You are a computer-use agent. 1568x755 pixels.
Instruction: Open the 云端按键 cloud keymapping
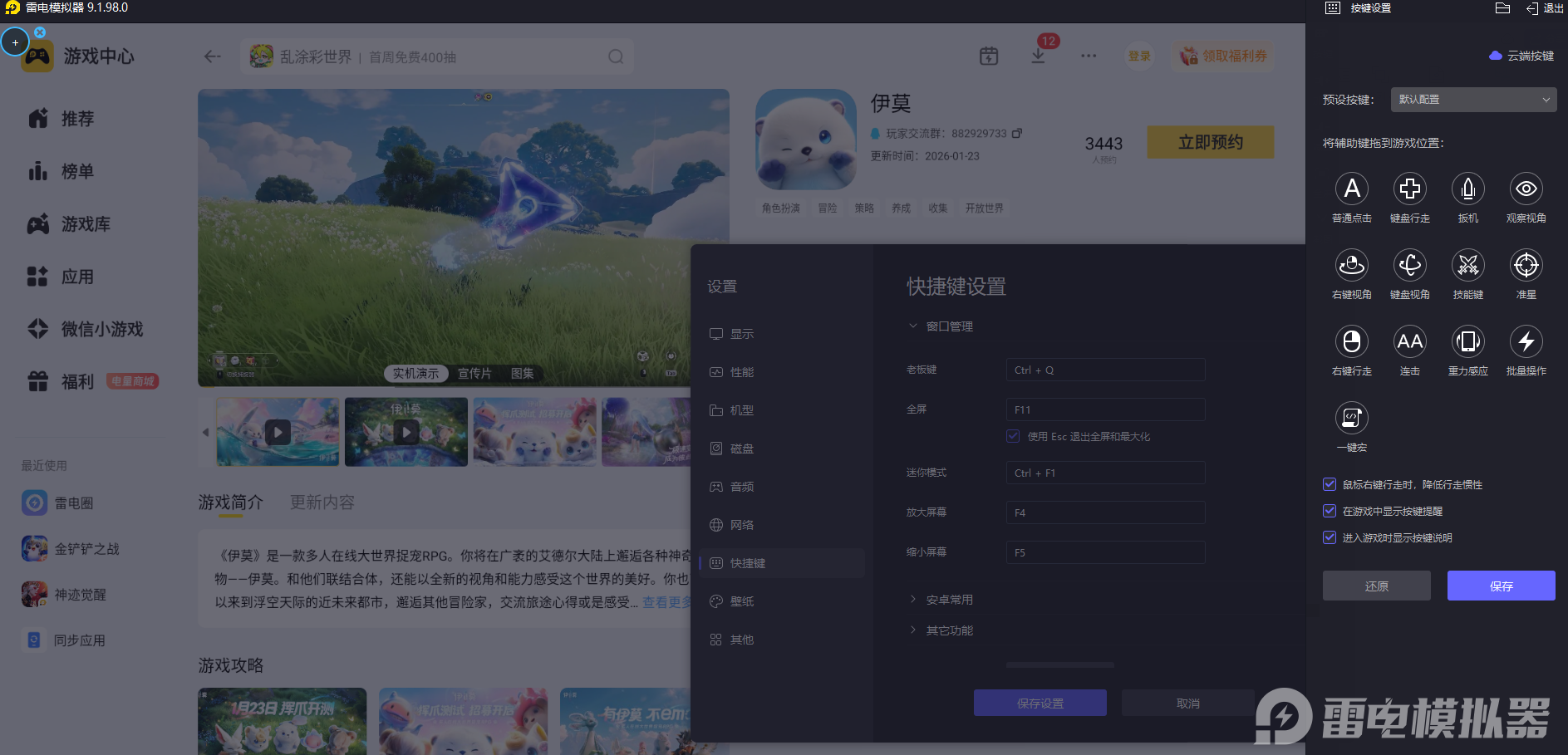coord(1521,56)
